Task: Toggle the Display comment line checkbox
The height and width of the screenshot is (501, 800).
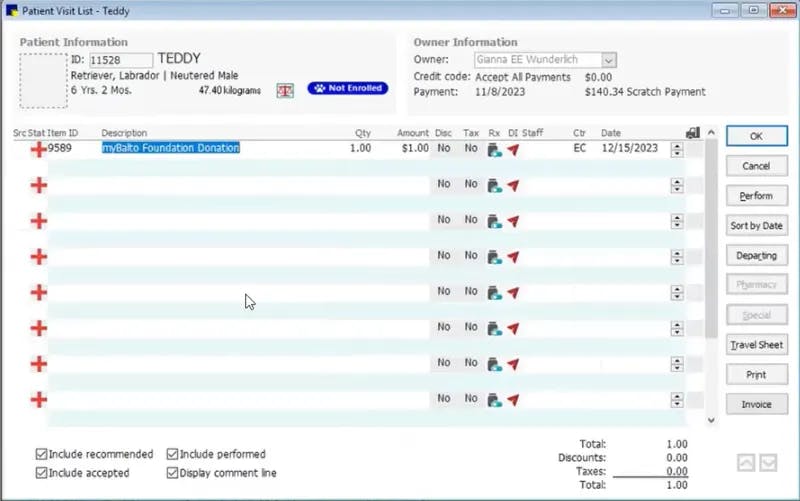Action: click(x=172, y=473)
